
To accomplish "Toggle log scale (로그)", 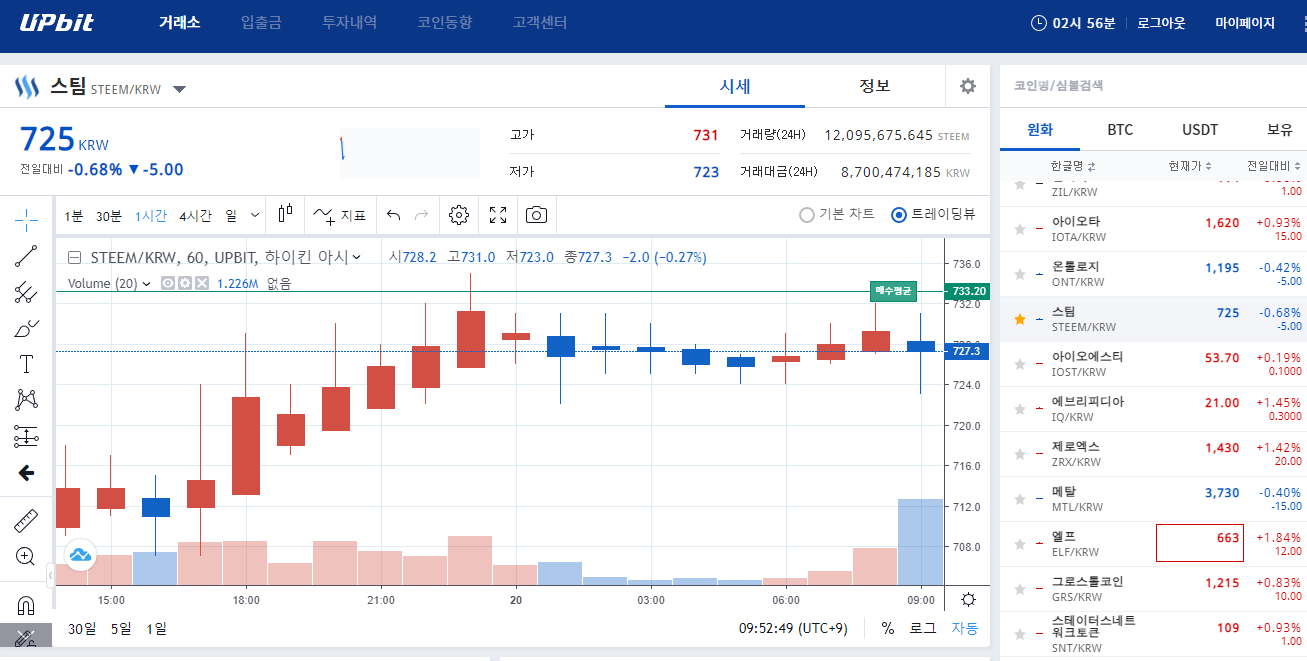I will pos(922,628).
